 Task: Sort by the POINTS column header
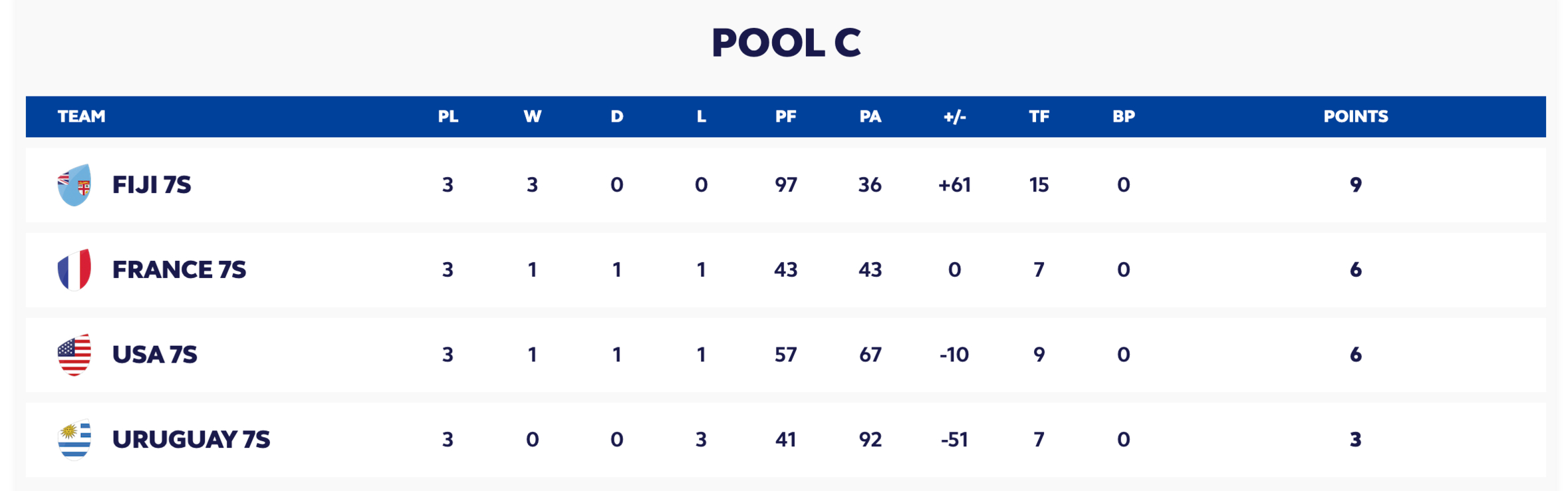[1355, 116]
